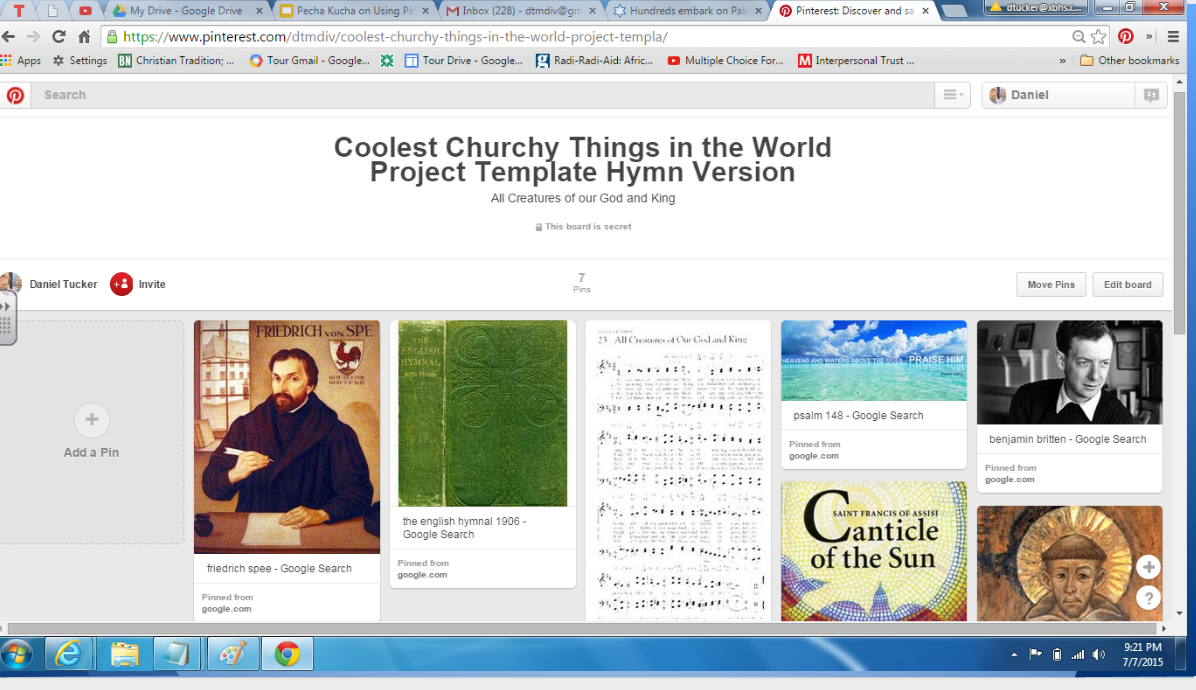Click the Windows Start button
Image resolution: width=1196 pixels, height=690 pixels.
point(17,654)
